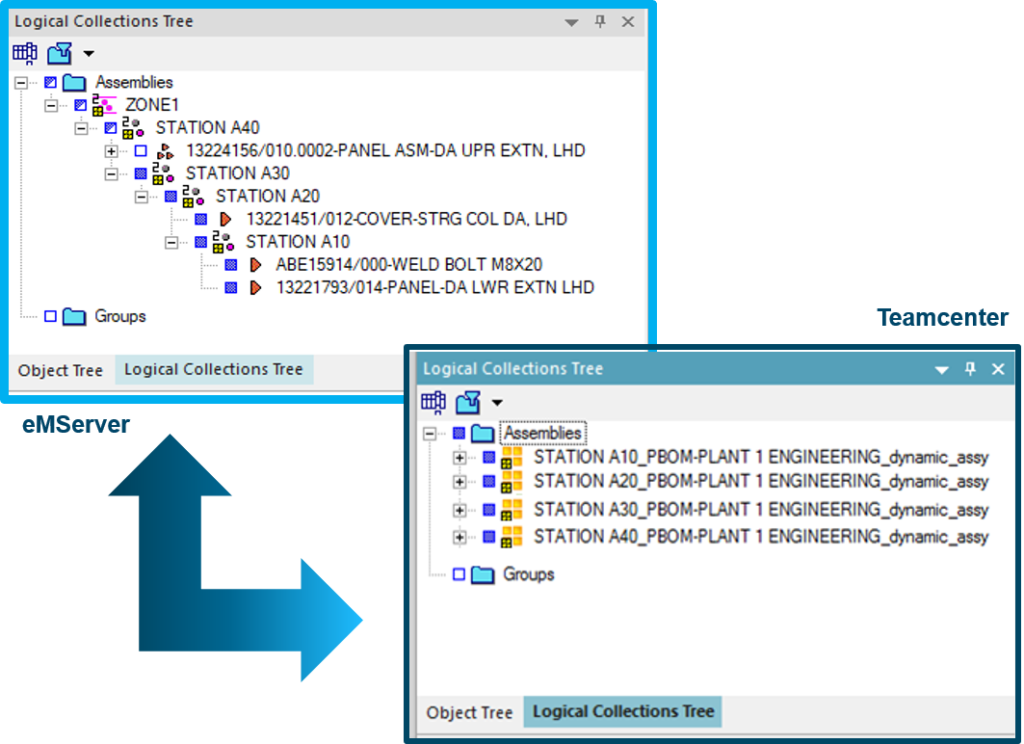Toggle the Groups checkbox in eMServer tree
The image size is (1024, 744).
50,317
